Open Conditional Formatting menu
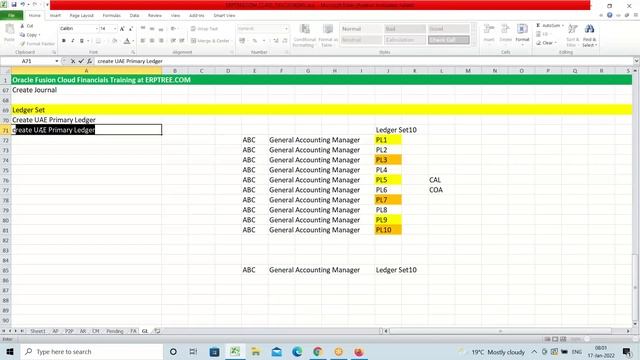The image size is (640, 360). [304, 36]
